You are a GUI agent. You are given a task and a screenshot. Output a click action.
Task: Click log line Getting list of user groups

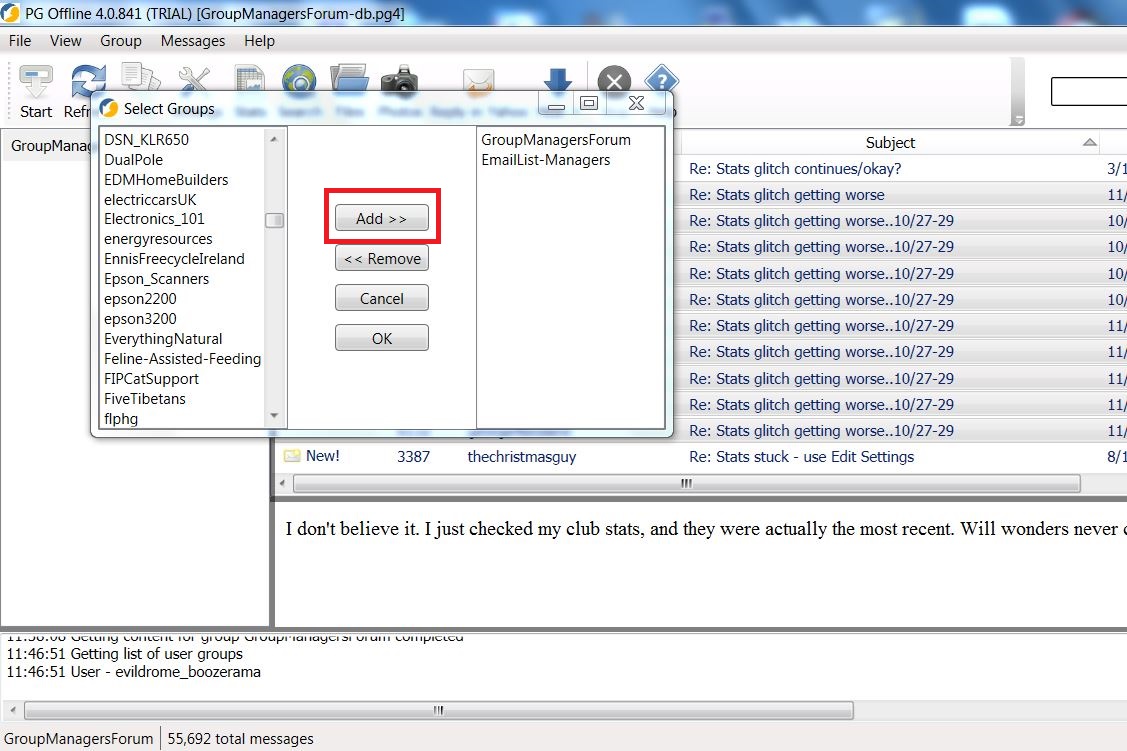pyautogui.click(x=157, y=654)
